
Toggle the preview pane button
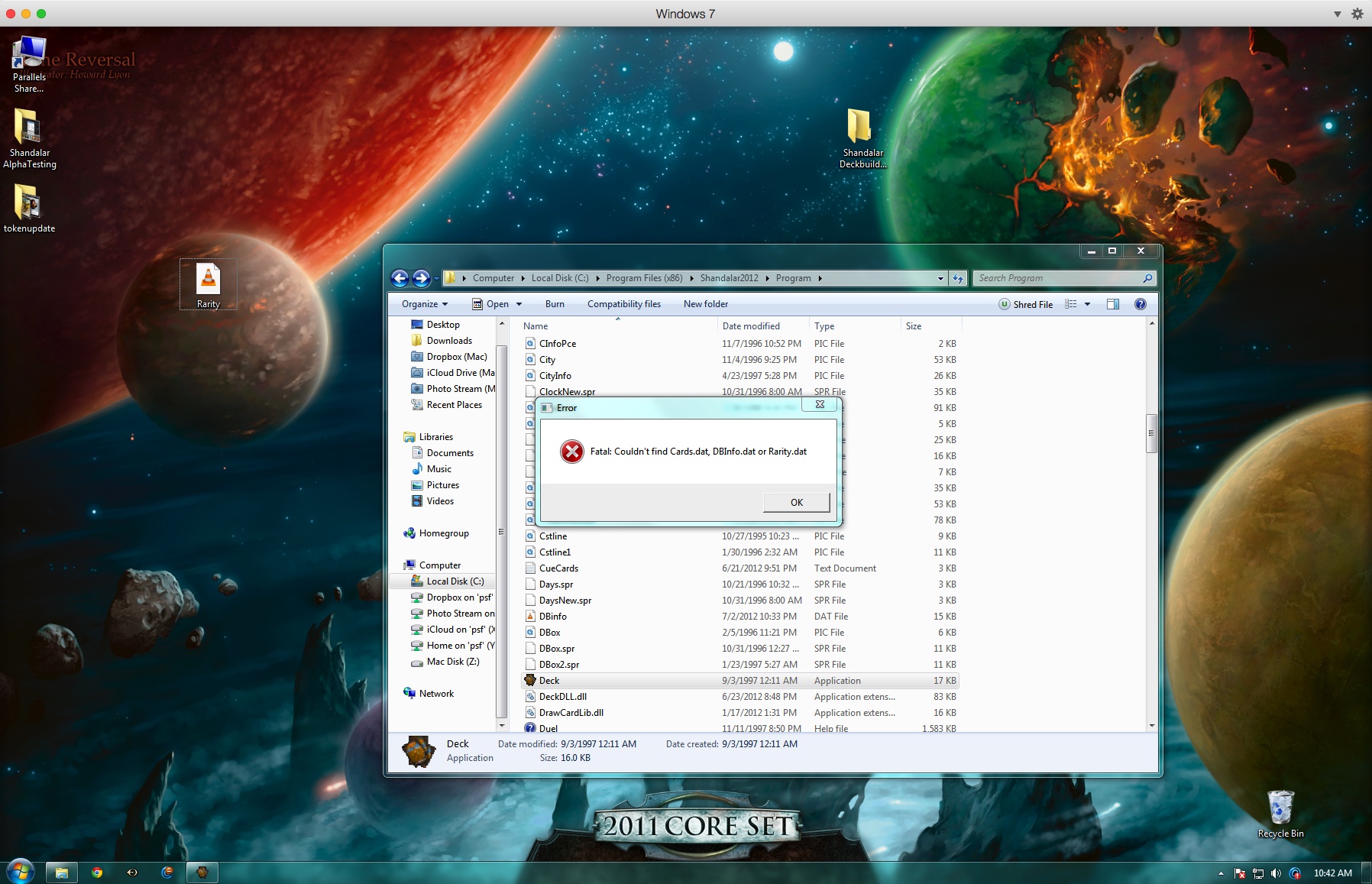(1113, 304)
